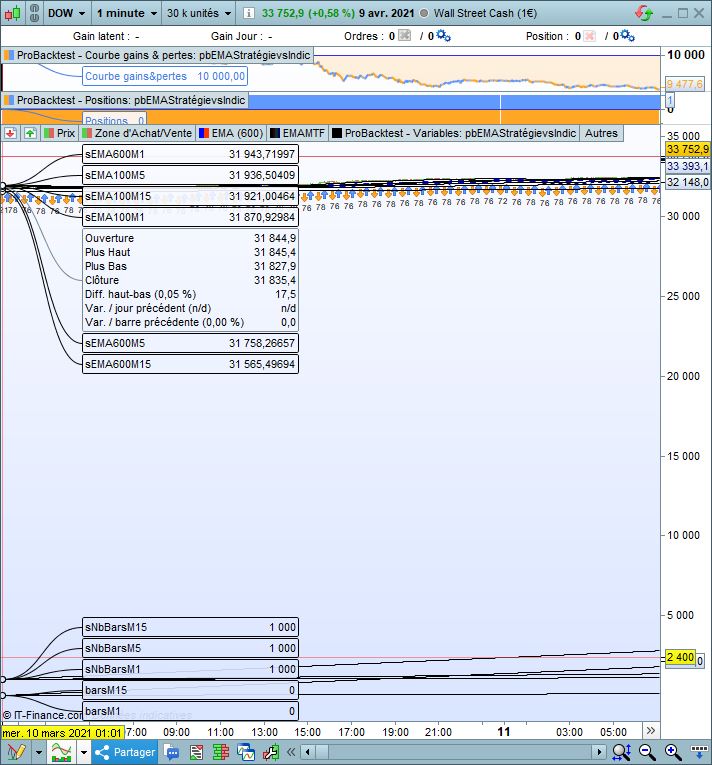
Task: Click the indicators chart icon
Action: click(61, 752)
